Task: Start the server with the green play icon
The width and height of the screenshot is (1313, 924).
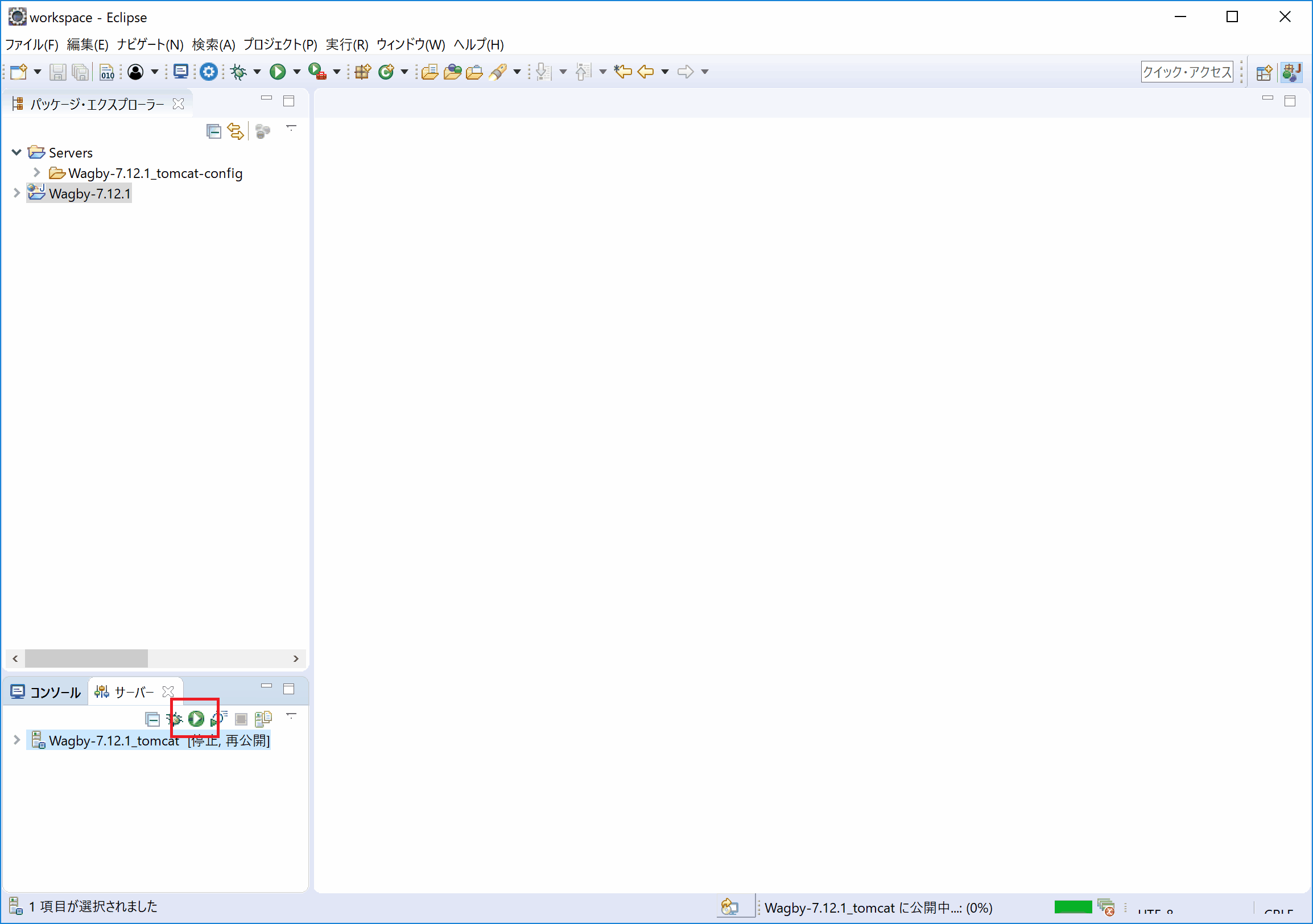Action: [196, 719]
